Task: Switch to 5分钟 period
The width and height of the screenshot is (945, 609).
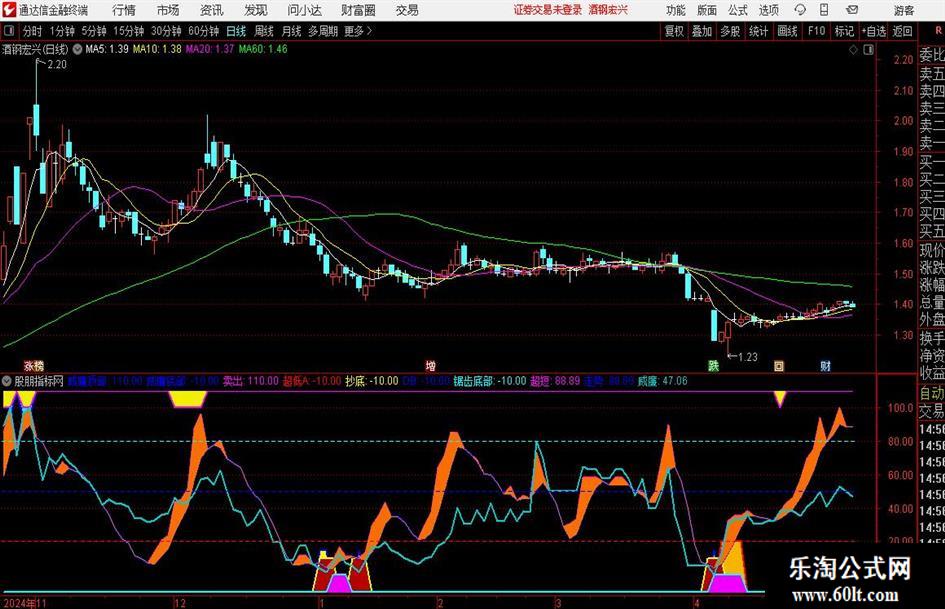Action: click(x=93, y=31)
